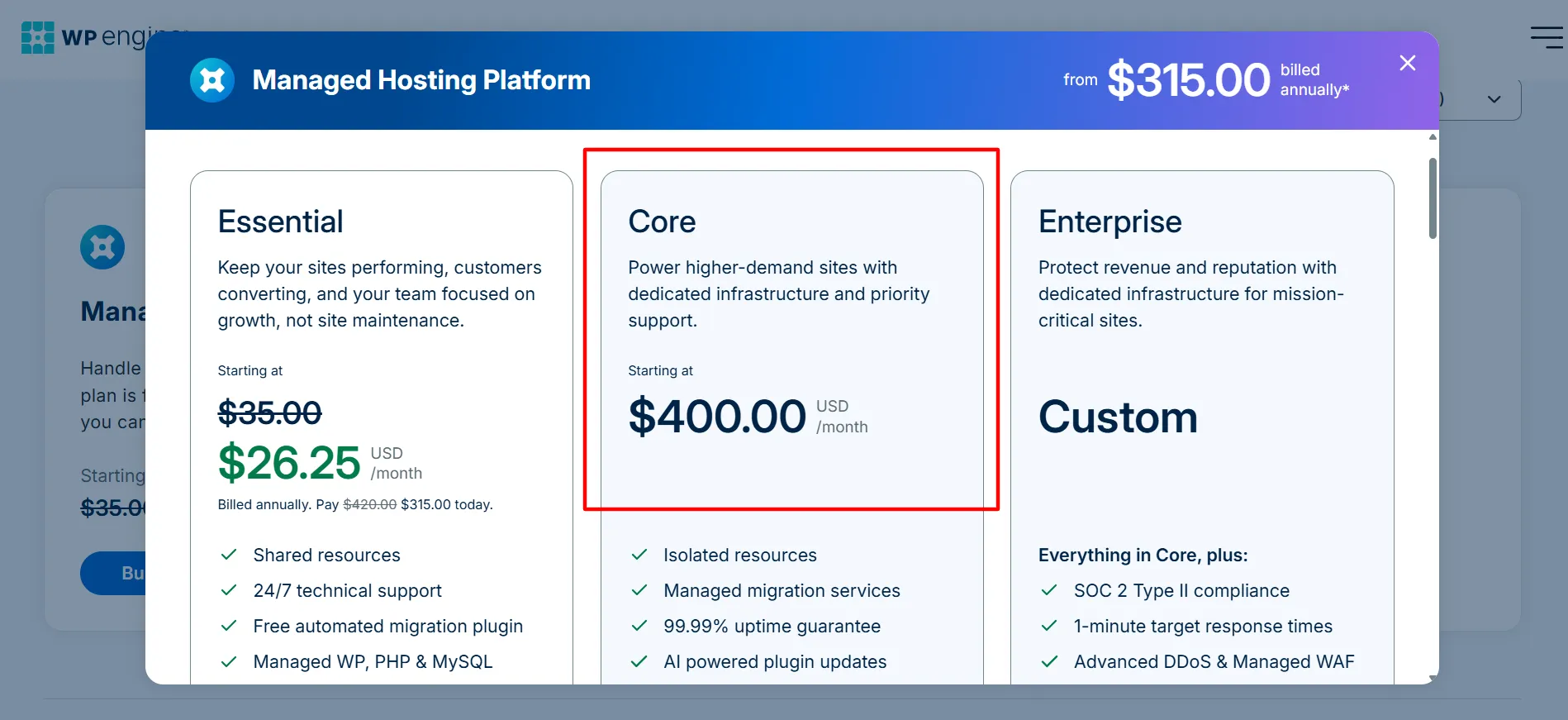The width and height of the screenshot is (1568, 720).
Task: Click the Essential plan description paragraph
Action: pyautogui.click(x=379, y=293)
